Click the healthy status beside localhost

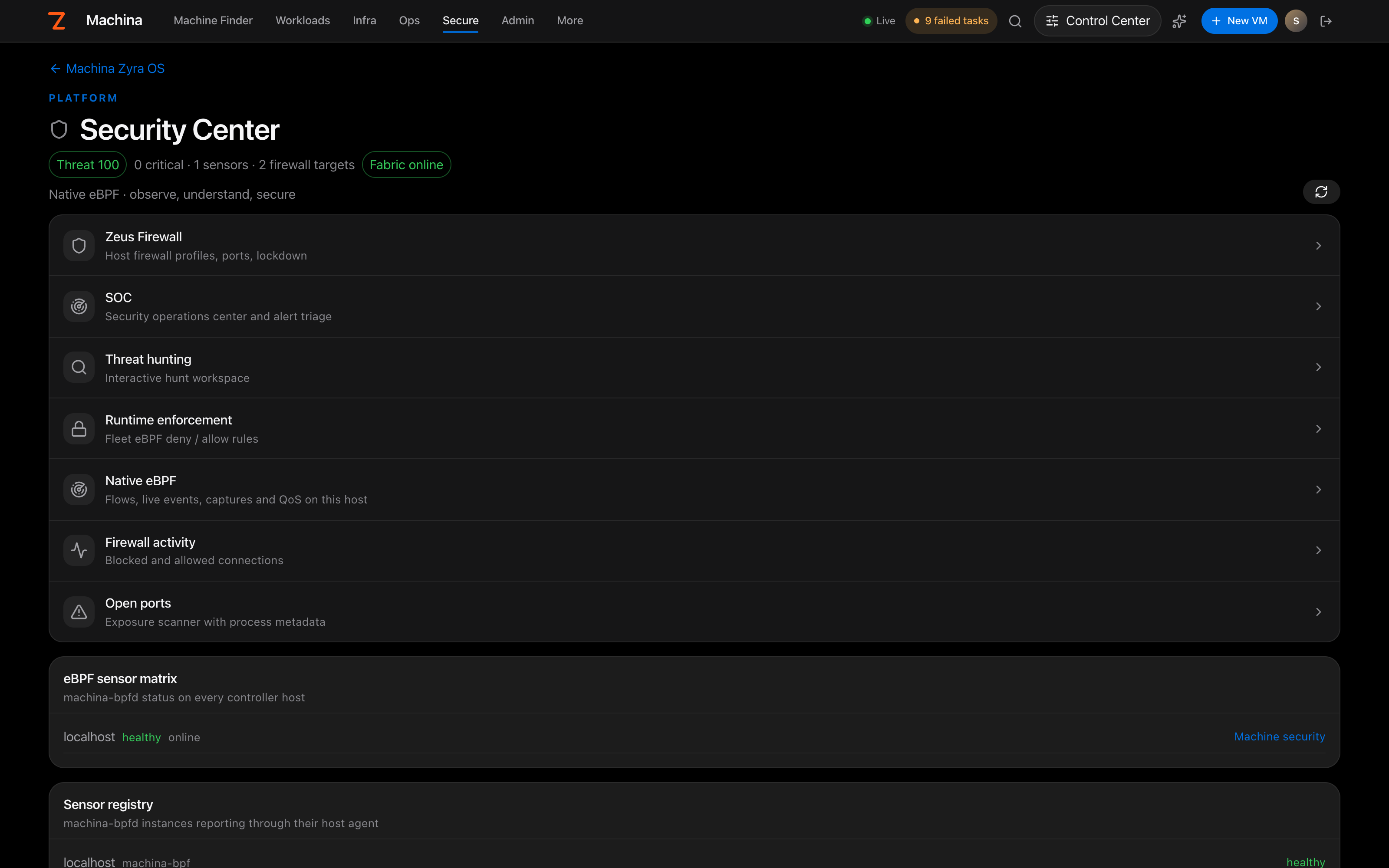[141, 738]
